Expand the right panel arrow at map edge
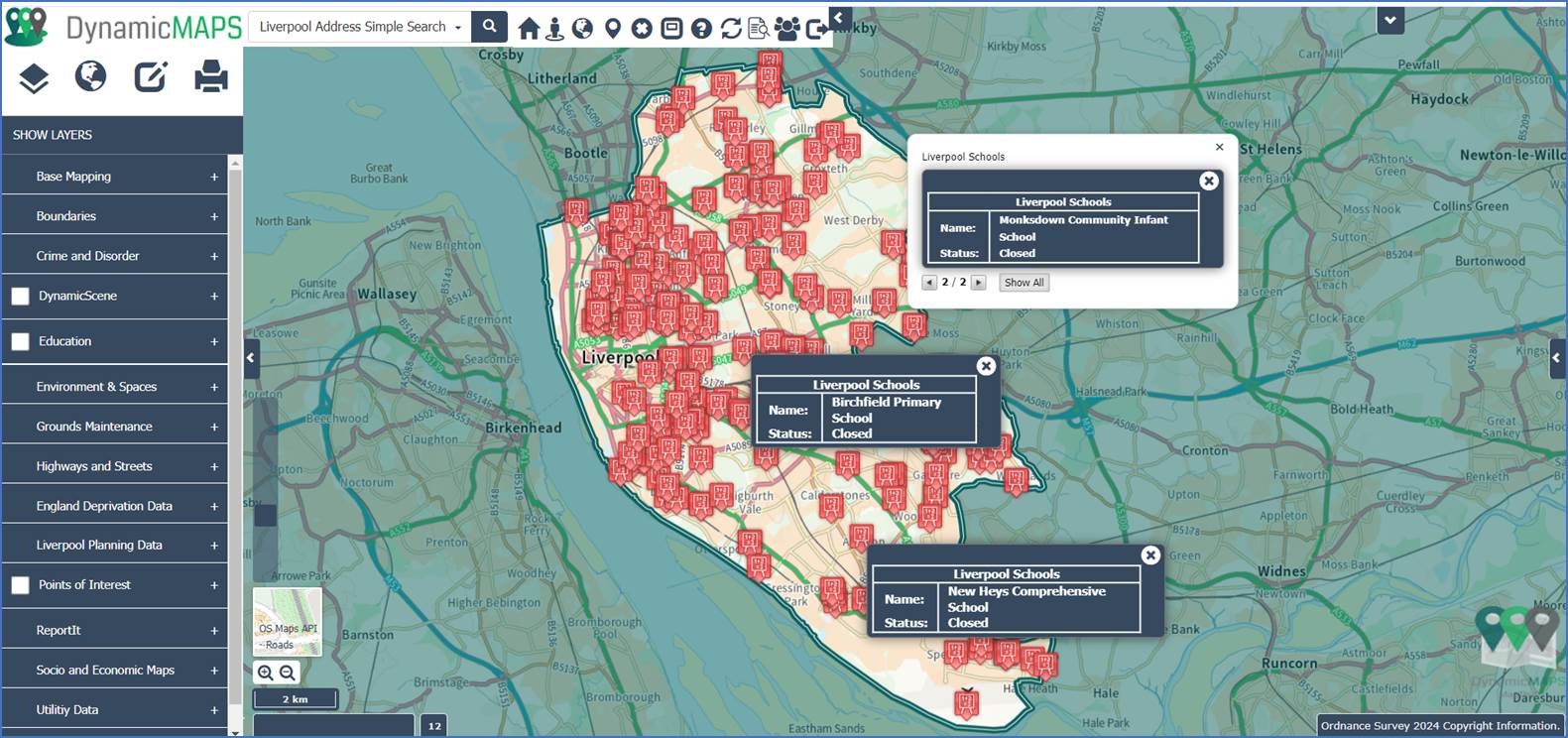 (1557, 358)
